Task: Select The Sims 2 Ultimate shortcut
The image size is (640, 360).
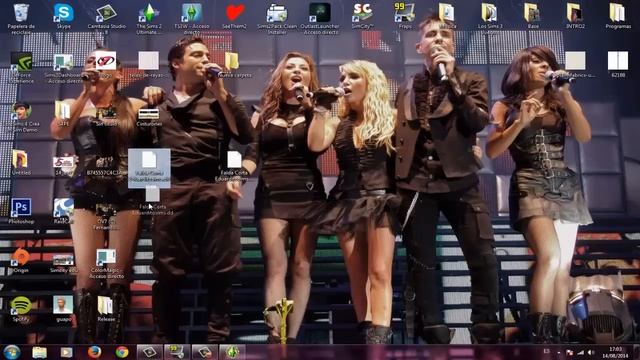Action: [149, 19]
